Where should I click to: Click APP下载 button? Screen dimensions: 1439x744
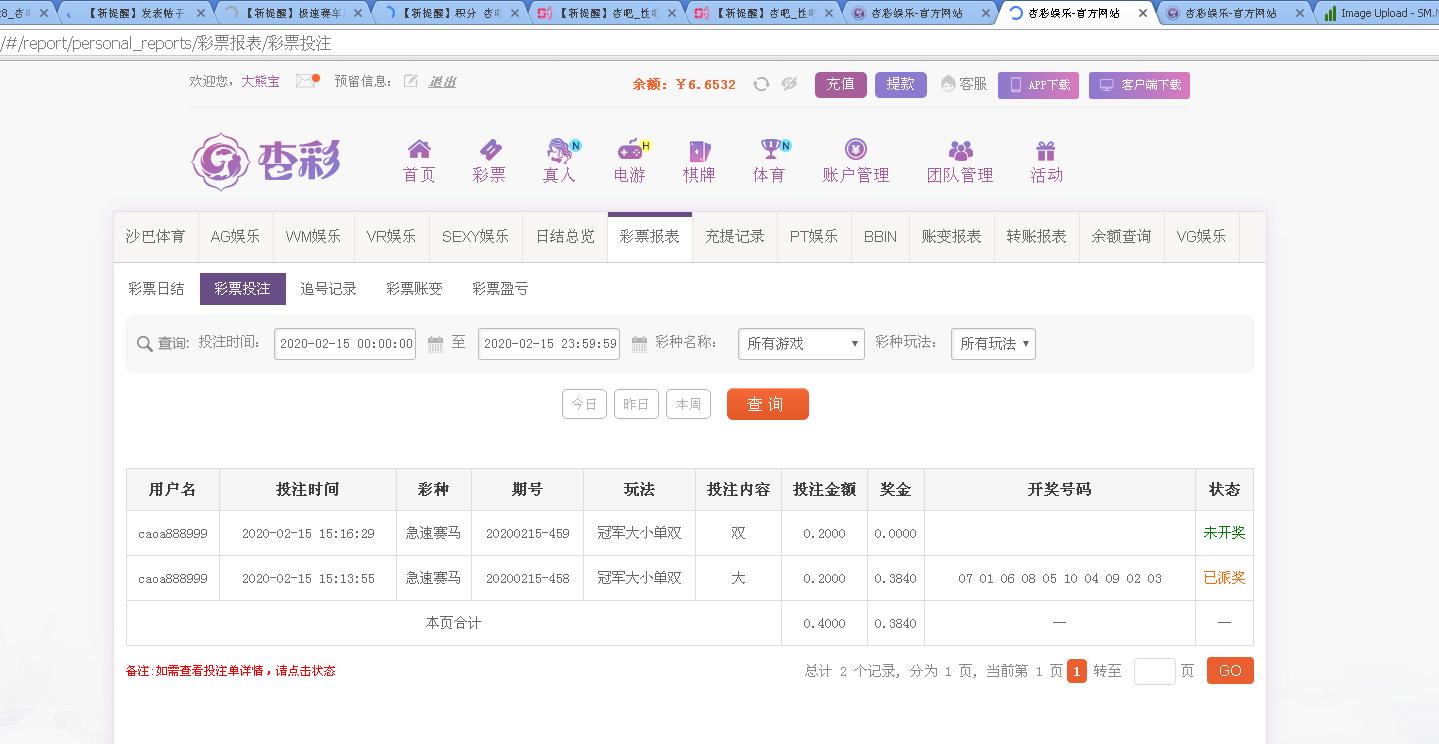coord(1039,85)
